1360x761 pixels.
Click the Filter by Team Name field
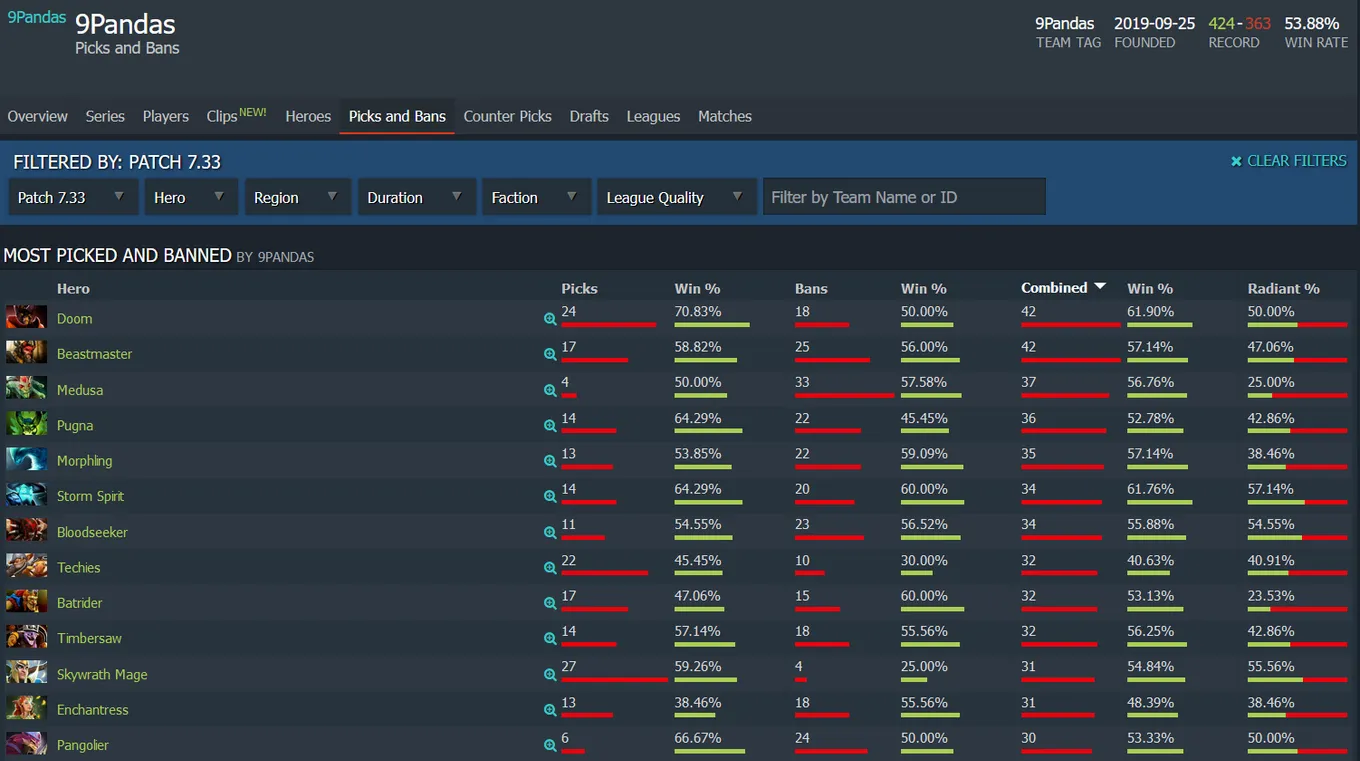[x=904, y=197]
